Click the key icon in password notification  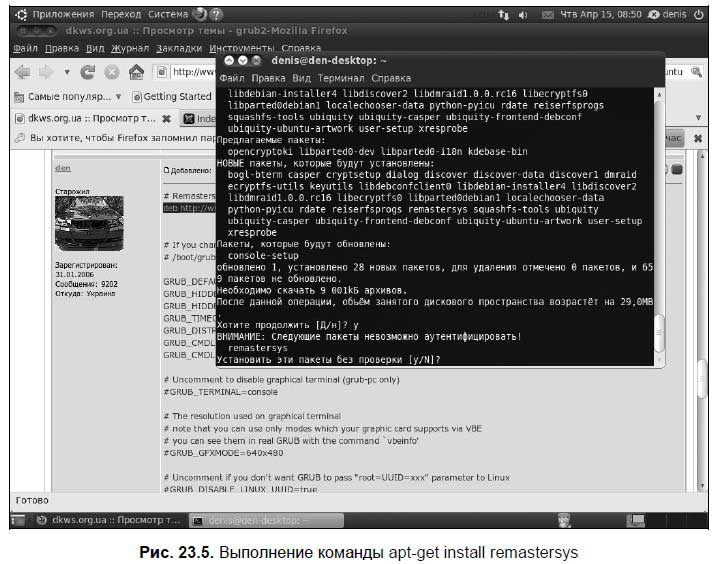click(x=20, y=138)
